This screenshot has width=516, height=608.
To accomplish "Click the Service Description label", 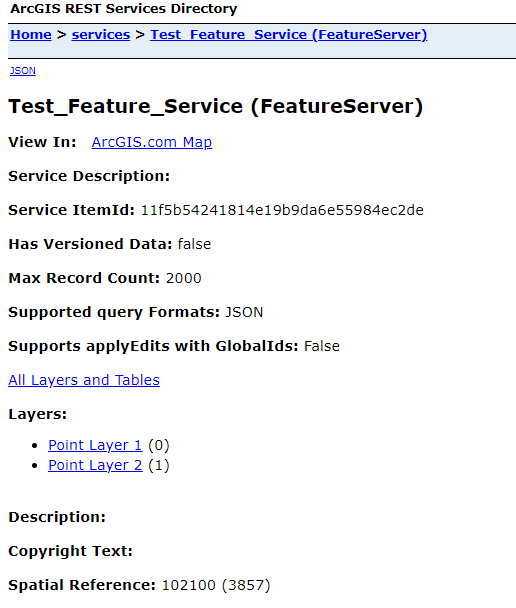I will 89,176.
